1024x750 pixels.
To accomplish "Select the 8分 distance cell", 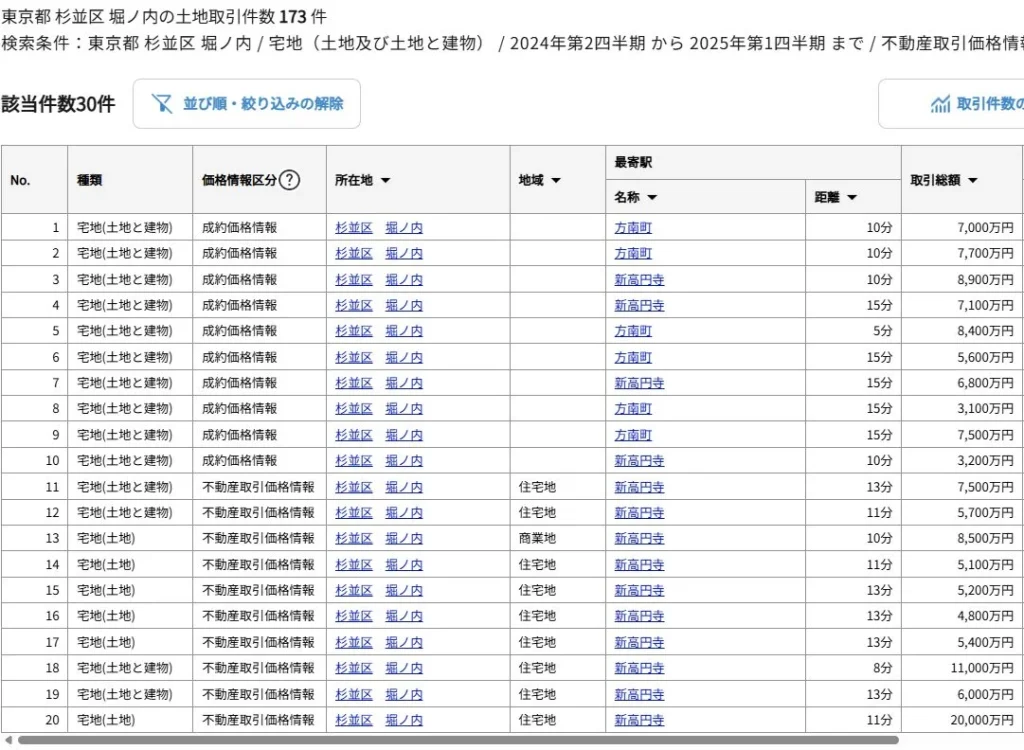I will (x=853, y=668).
